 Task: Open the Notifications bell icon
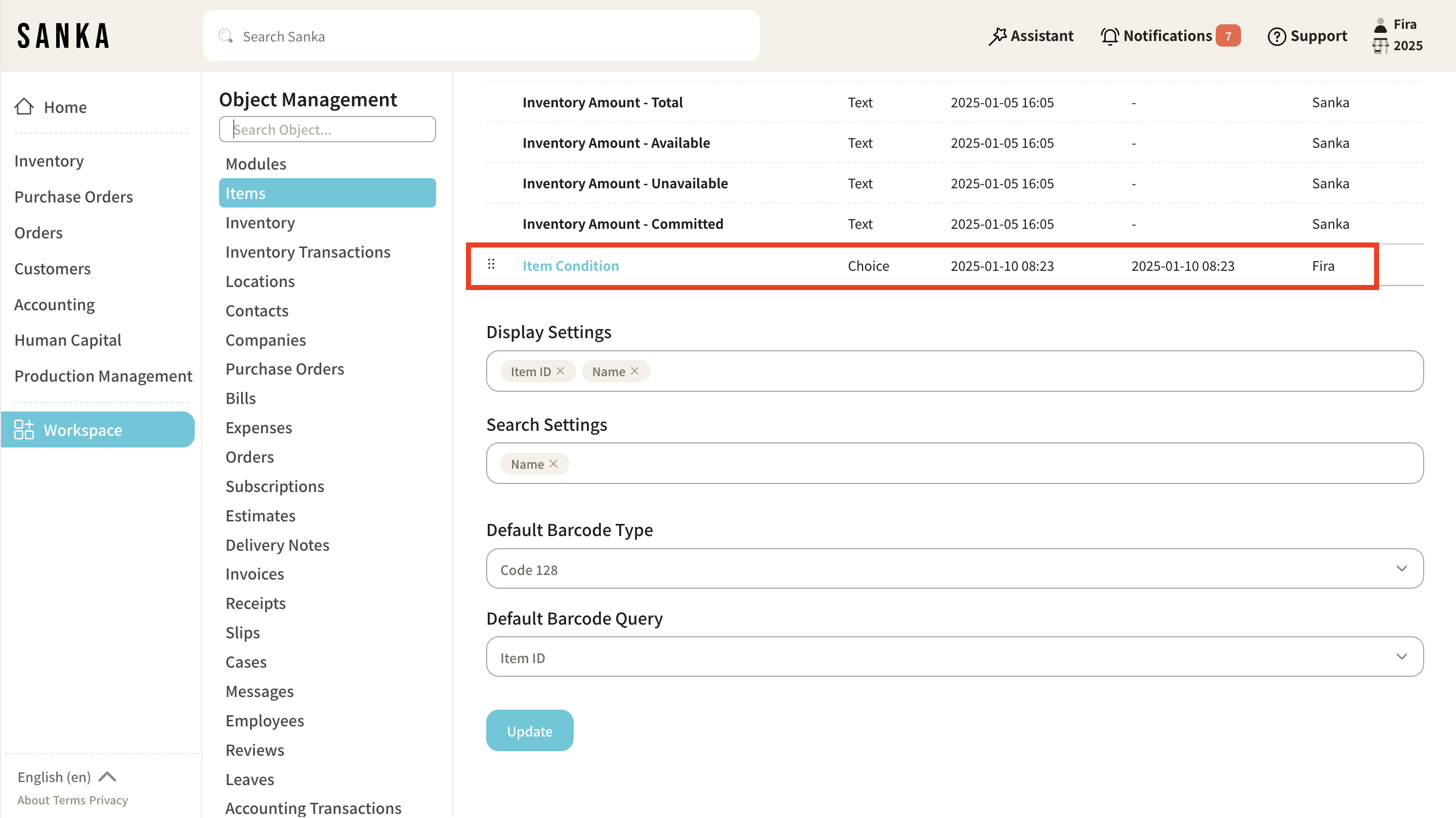[1109, 36]
